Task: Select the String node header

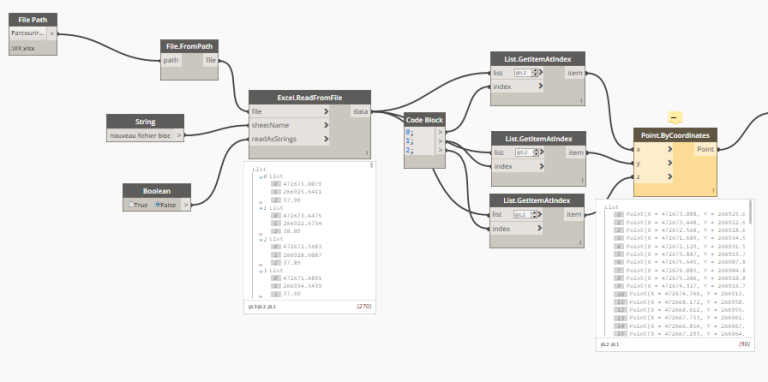Action: click(x=145, y=121)
